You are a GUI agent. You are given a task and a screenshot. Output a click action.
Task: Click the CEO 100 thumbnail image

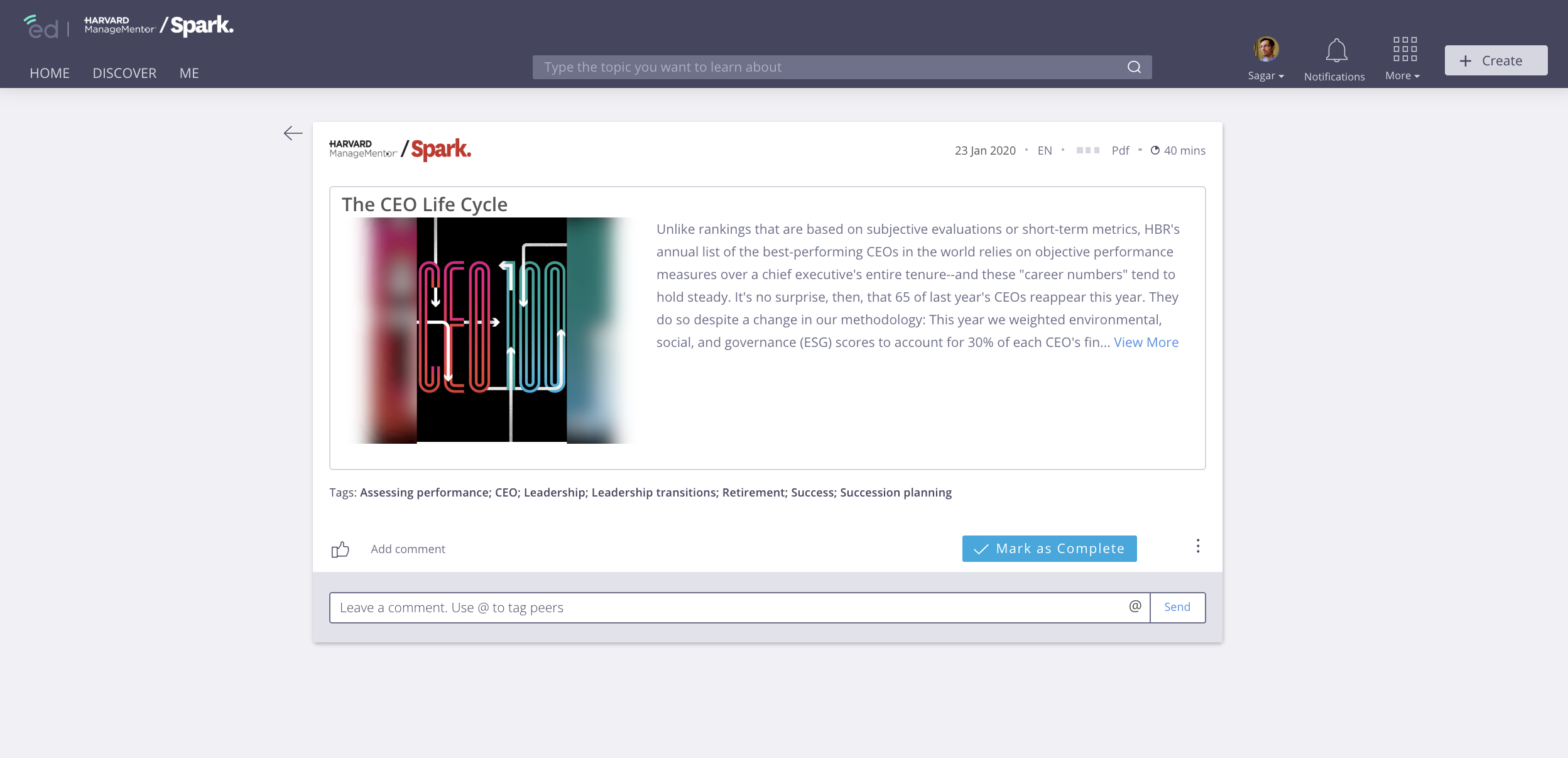[492, 330]
